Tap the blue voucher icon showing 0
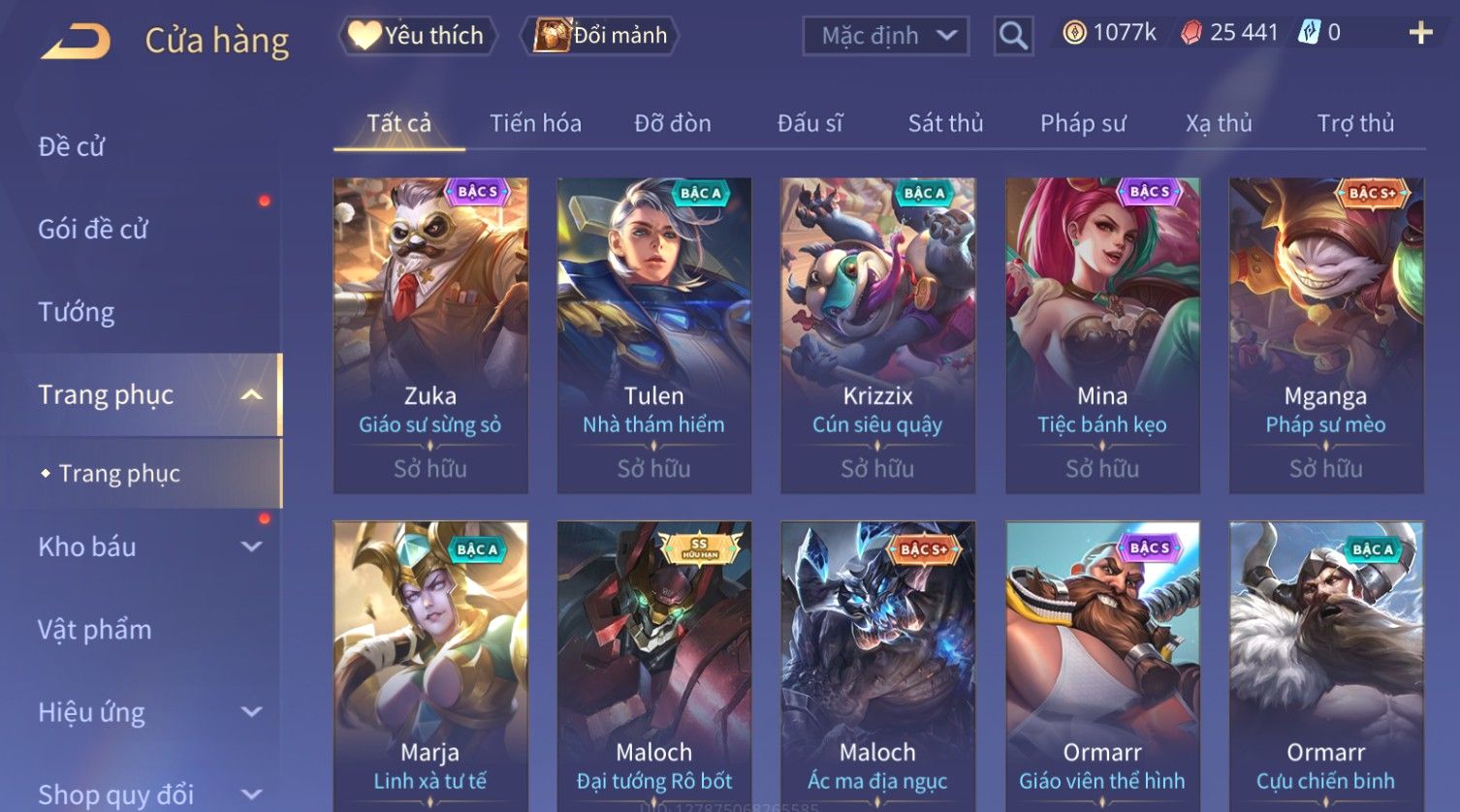 click(1309, 33)
